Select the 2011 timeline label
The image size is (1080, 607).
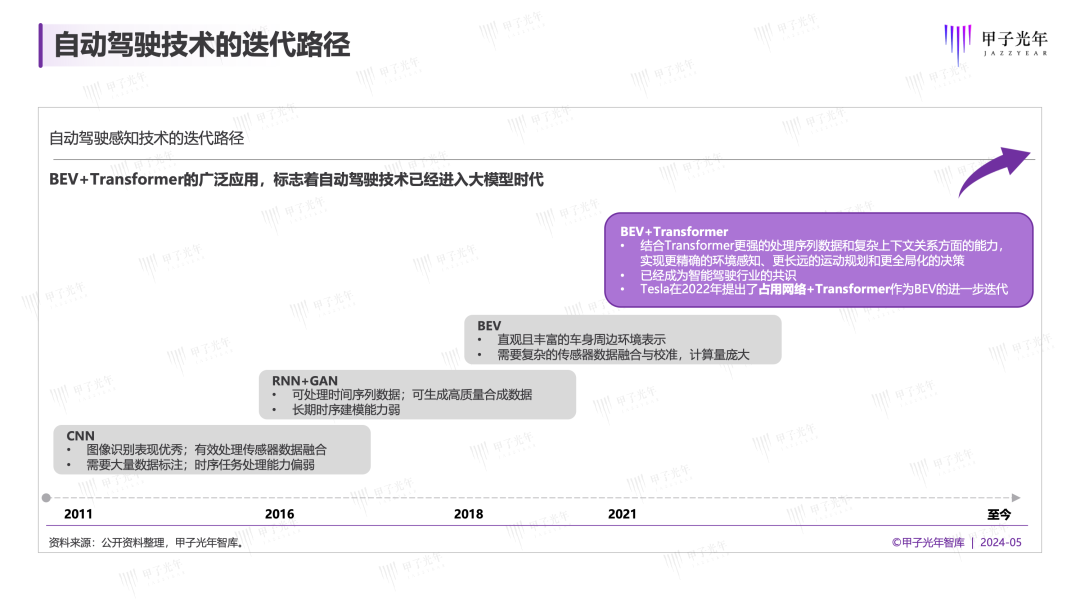tap(78, 514)
